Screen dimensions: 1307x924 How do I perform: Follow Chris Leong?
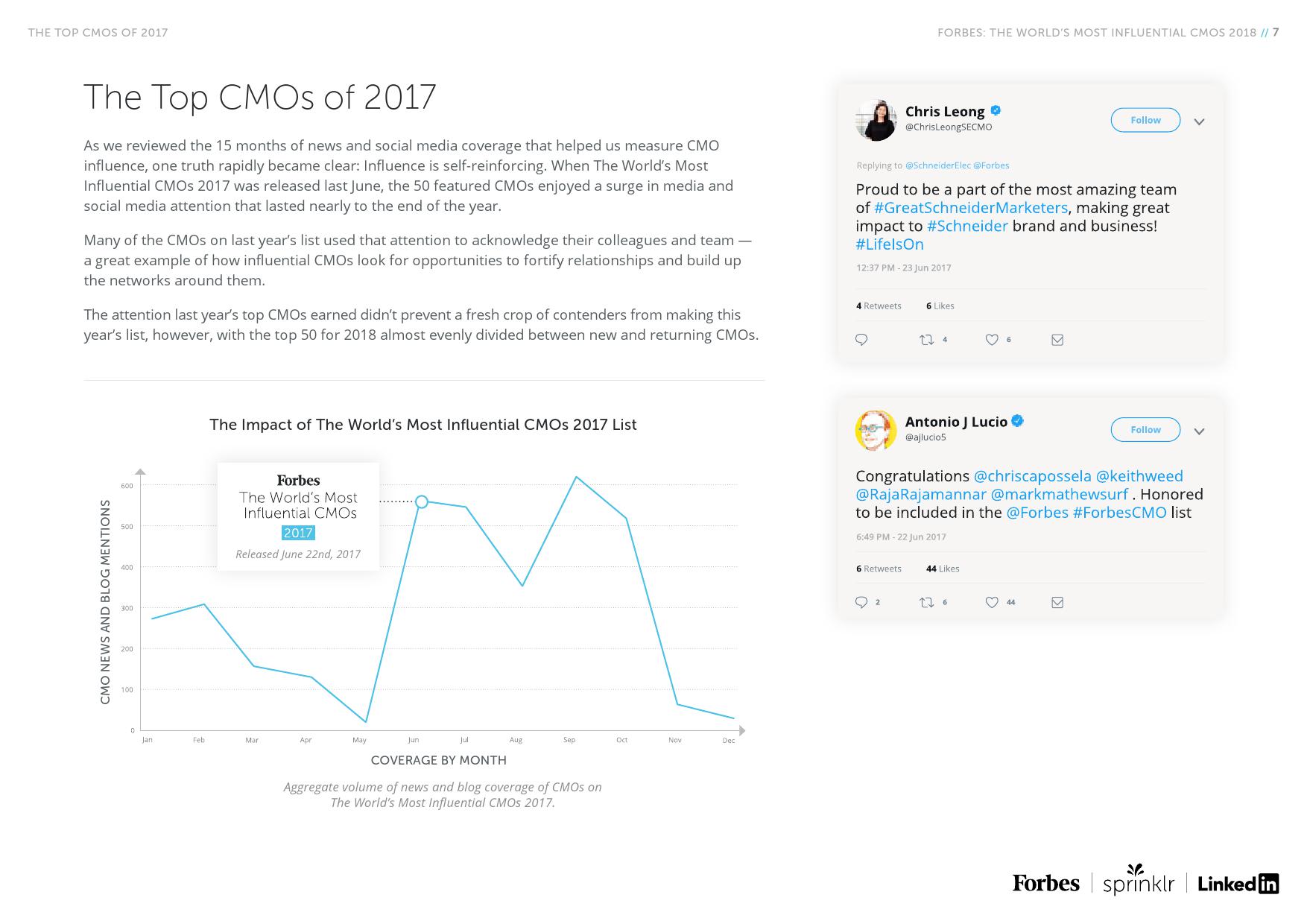tap(1145, 120)
